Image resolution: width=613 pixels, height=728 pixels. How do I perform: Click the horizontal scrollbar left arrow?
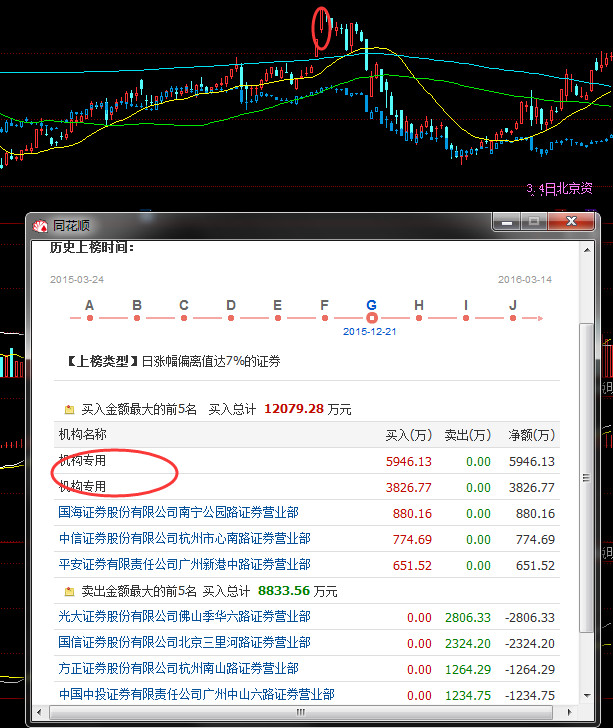tap(39, 712)
